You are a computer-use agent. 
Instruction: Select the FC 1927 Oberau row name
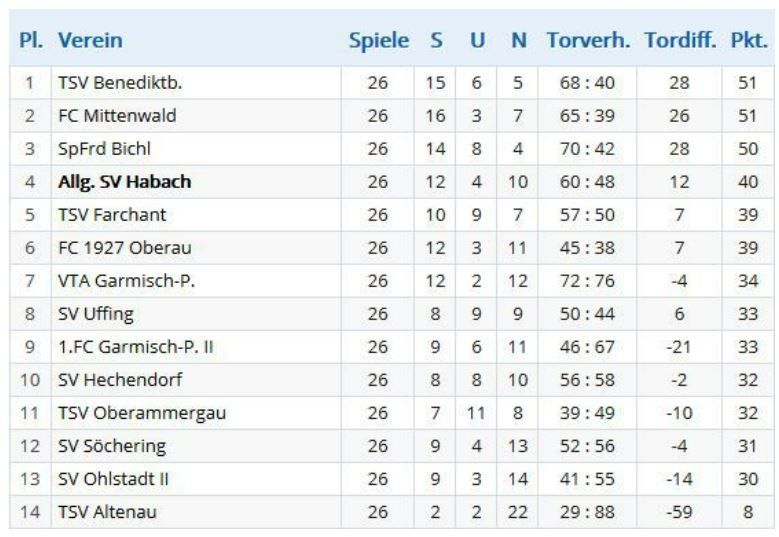click(124, 248)
